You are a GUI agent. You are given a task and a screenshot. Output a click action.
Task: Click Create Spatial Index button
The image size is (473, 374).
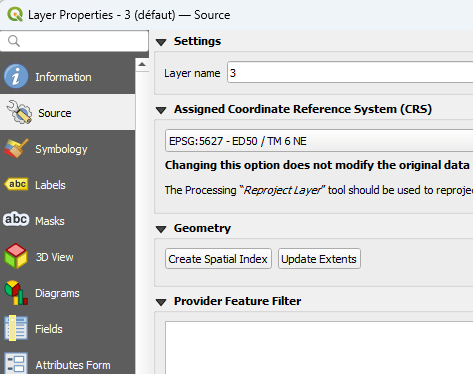[x=218, y=259]
